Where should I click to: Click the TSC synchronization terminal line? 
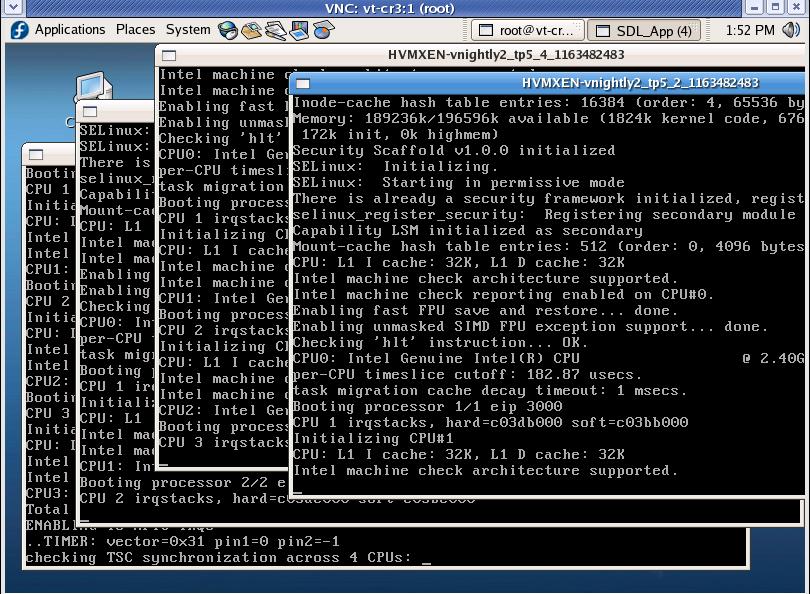click(x=220, y=557)
